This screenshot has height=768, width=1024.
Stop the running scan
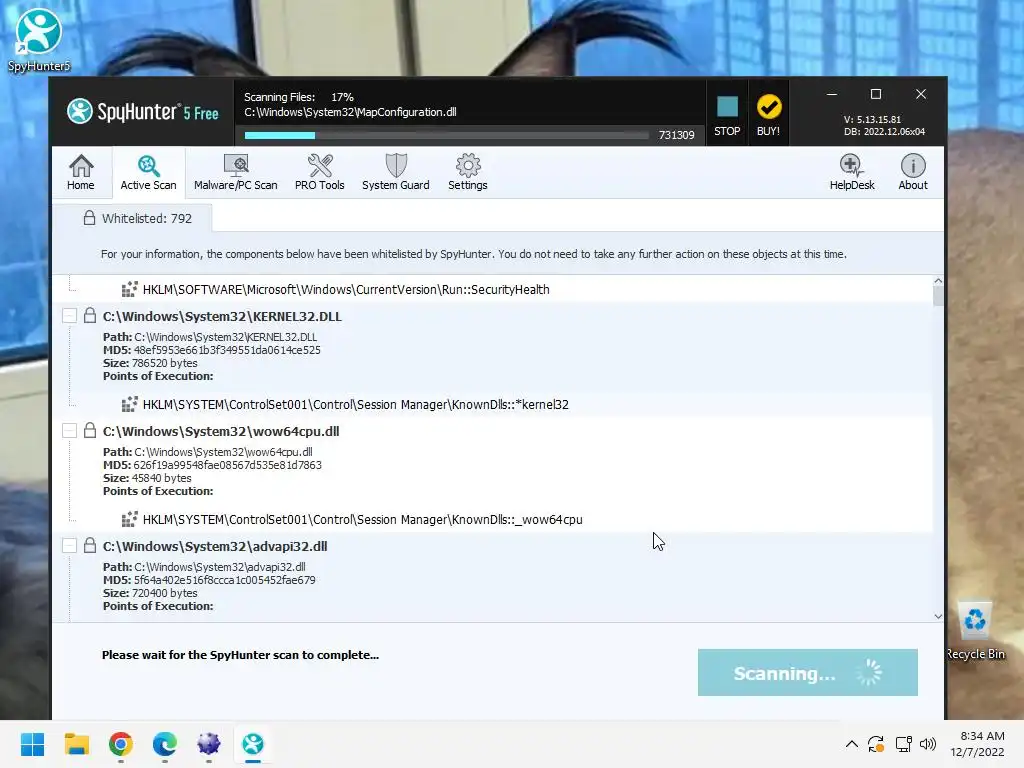(x=727, y=115)
